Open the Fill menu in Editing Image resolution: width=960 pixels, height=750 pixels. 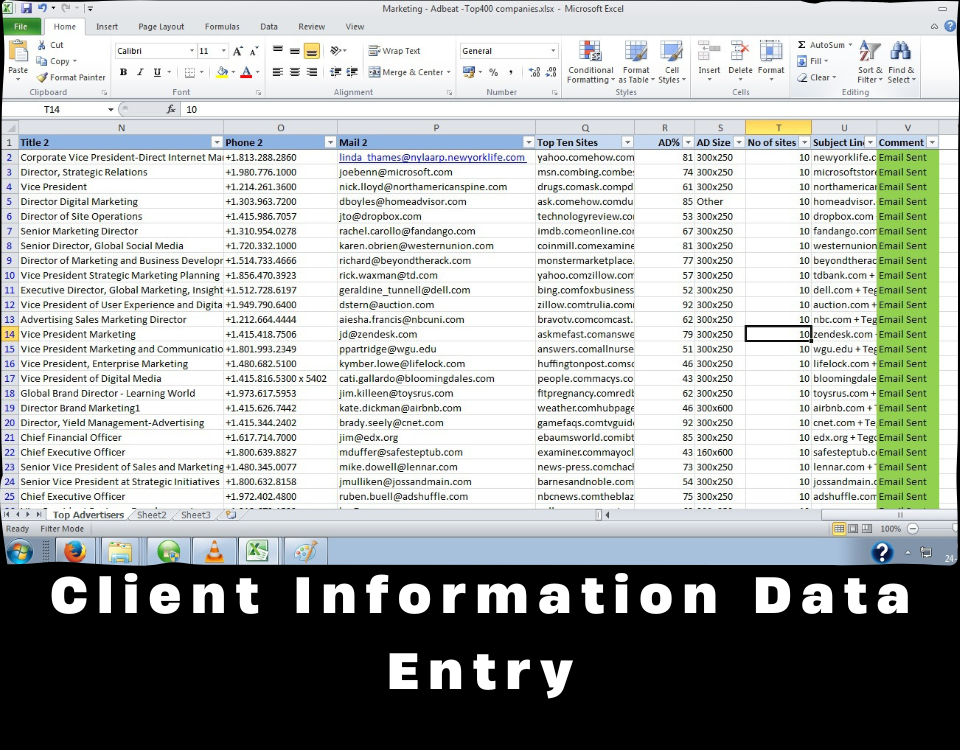(812, 61)
